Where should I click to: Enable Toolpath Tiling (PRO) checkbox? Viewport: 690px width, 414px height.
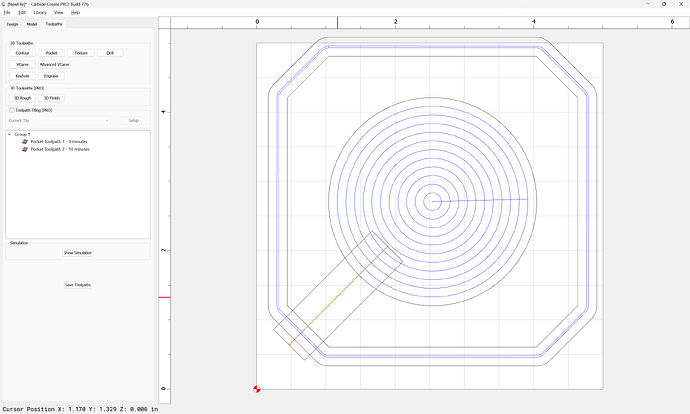[x=12, y=110]
